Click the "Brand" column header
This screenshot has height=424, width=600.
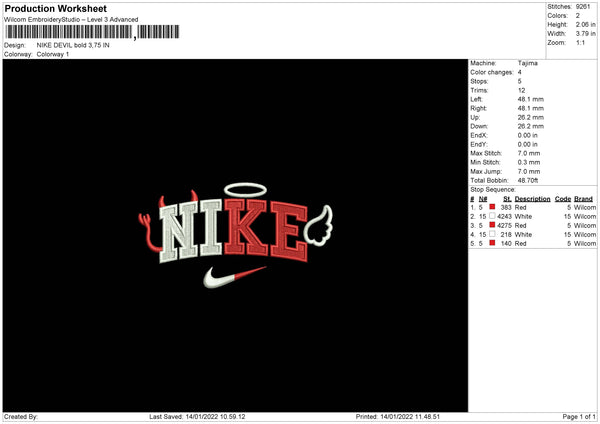pyautogui.click(x=584, y=199)
